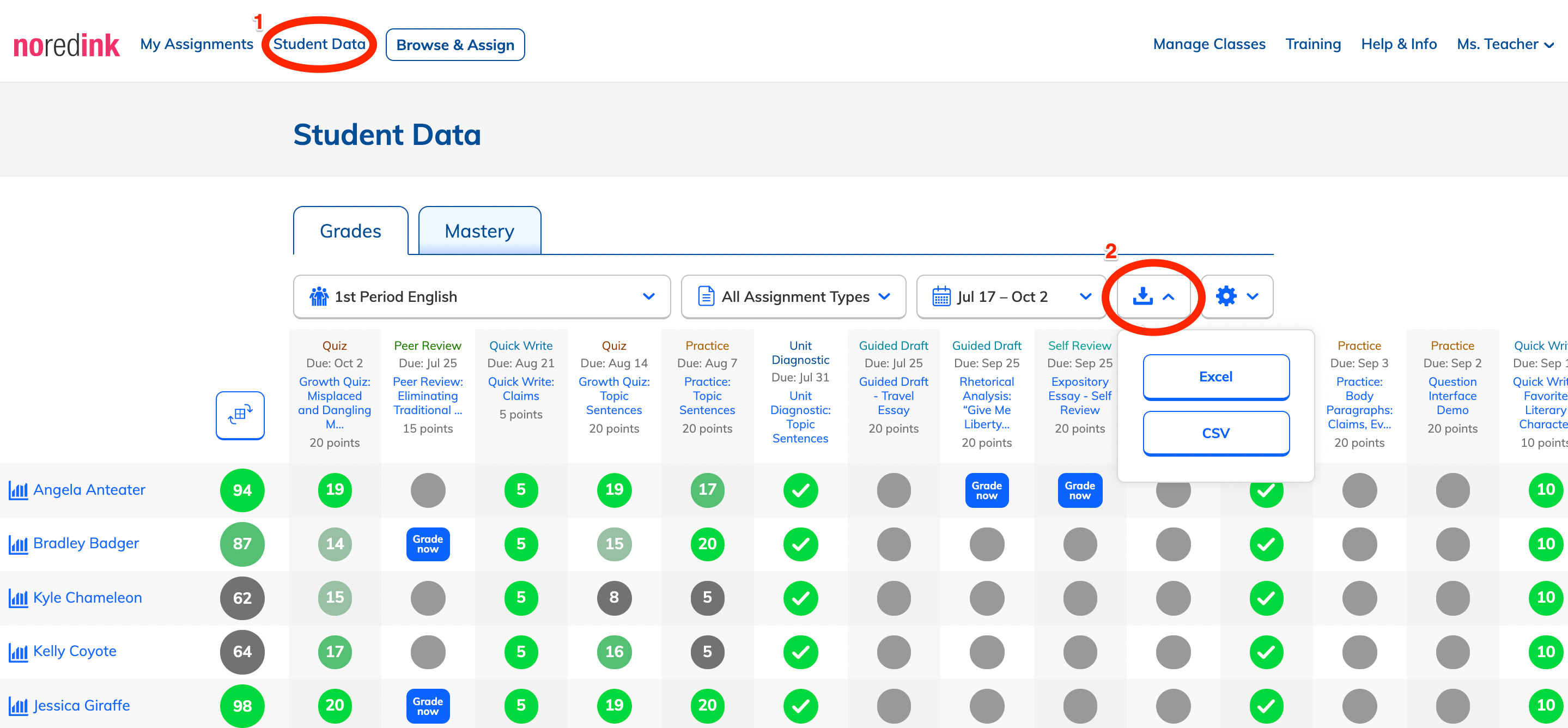1568x728 pixels.
Task: Open Jessica Giraffe's Misplaced Quiz score 20
Action: pos(335,706)
